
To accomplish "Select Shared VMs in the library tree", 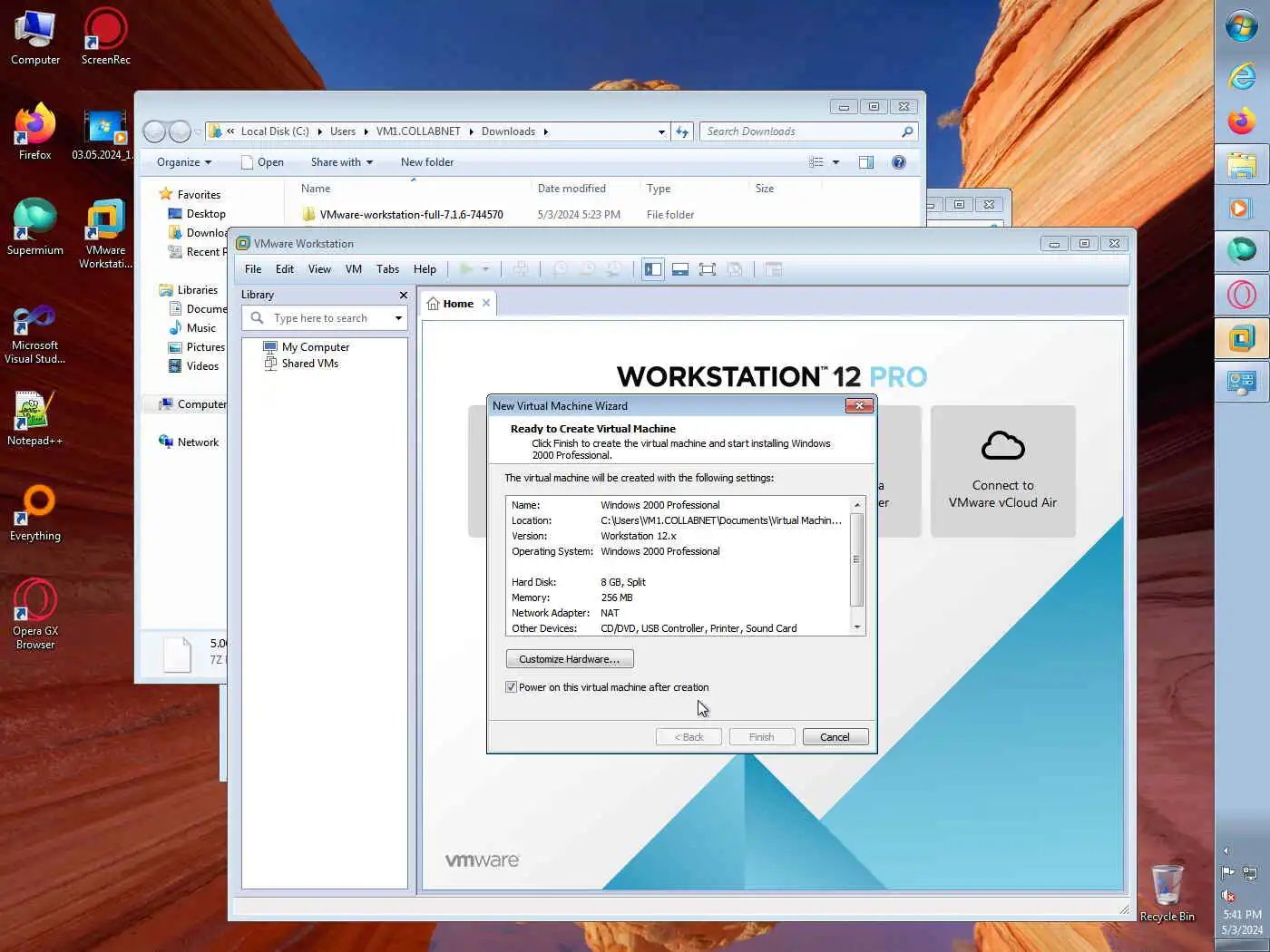I will (x=309, y=364).
